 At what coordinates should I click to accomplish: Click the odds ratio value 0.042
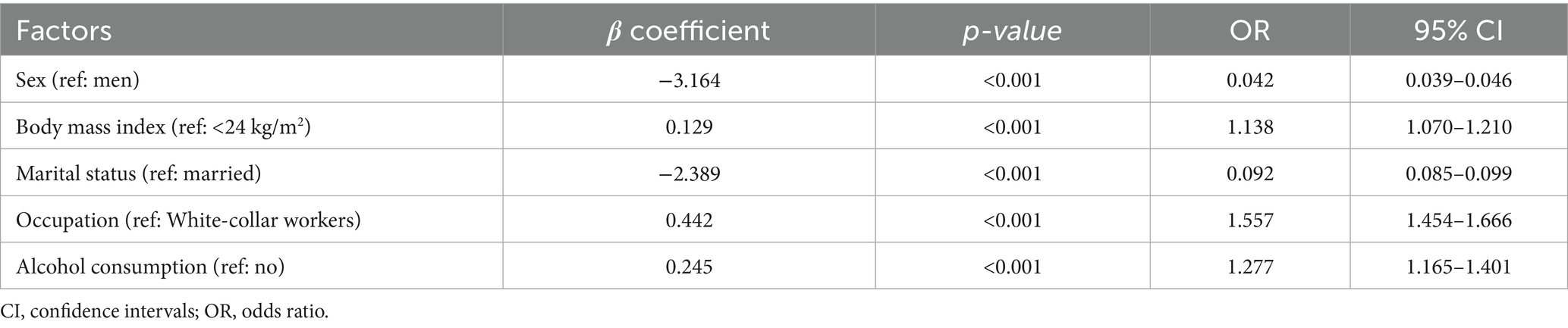(1249, 80)
